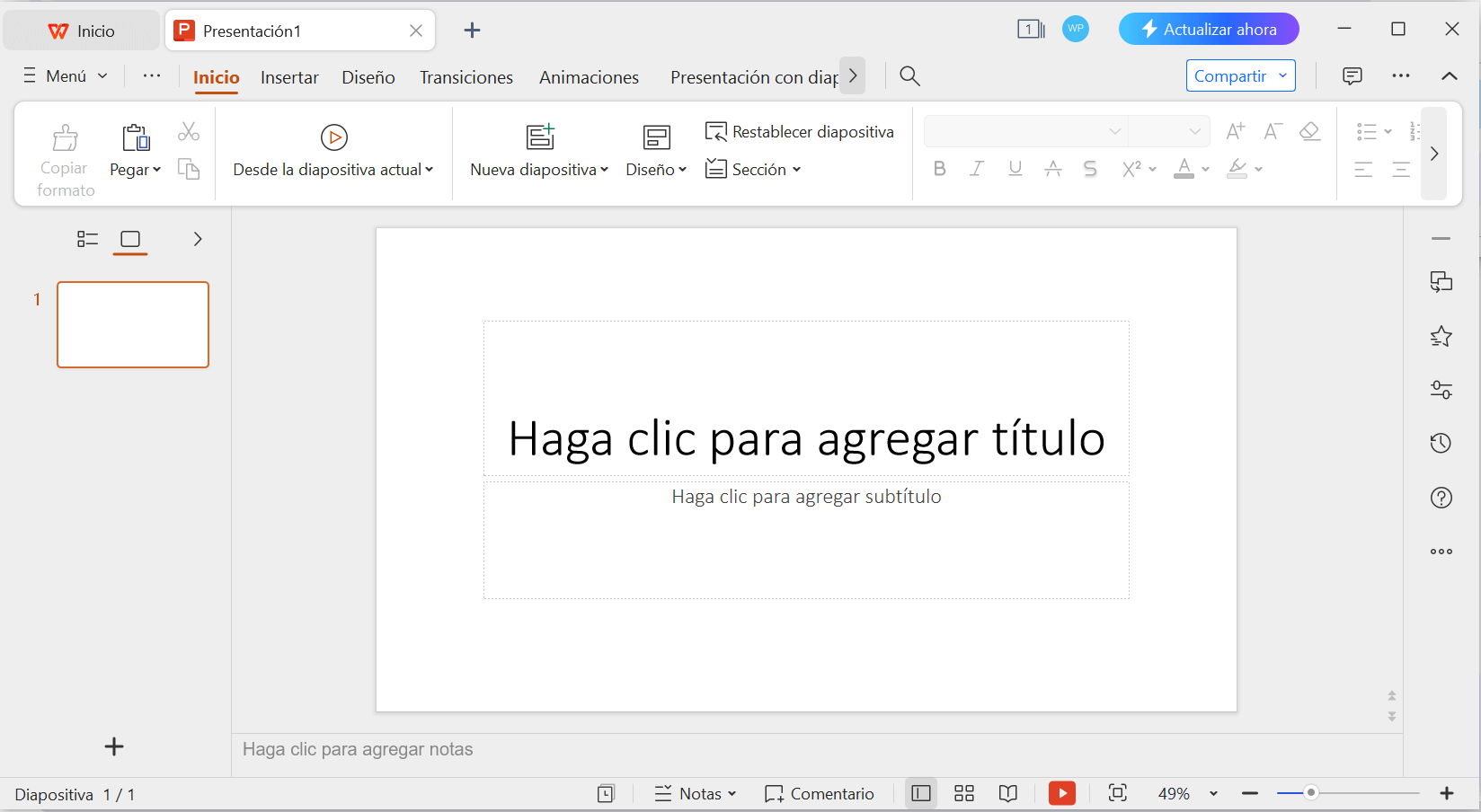Click the Nueva diapositiva icon
This screenshot has width=1481, height=812.
click(x=540, y=137)
